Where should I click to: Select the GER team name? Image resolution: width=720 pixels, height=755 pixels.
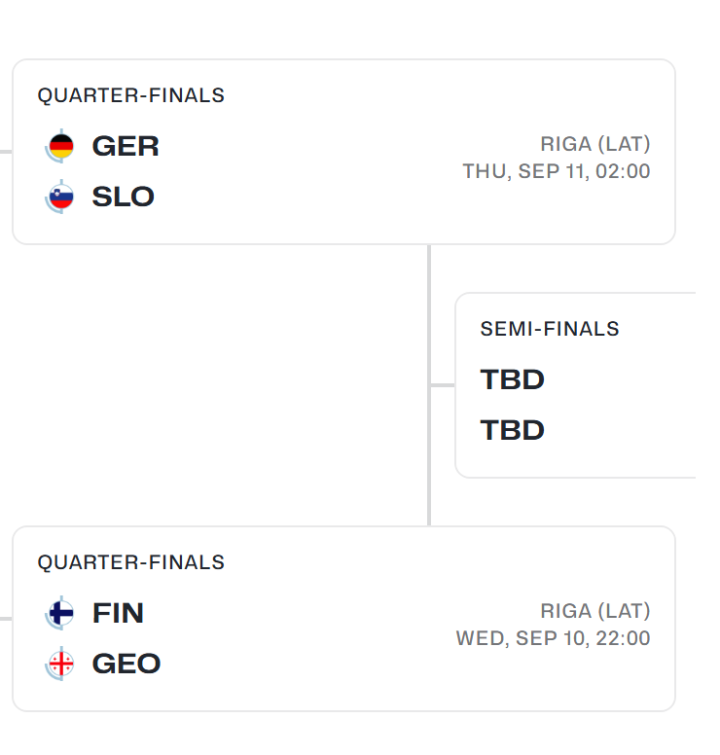[x=125, y=146]
